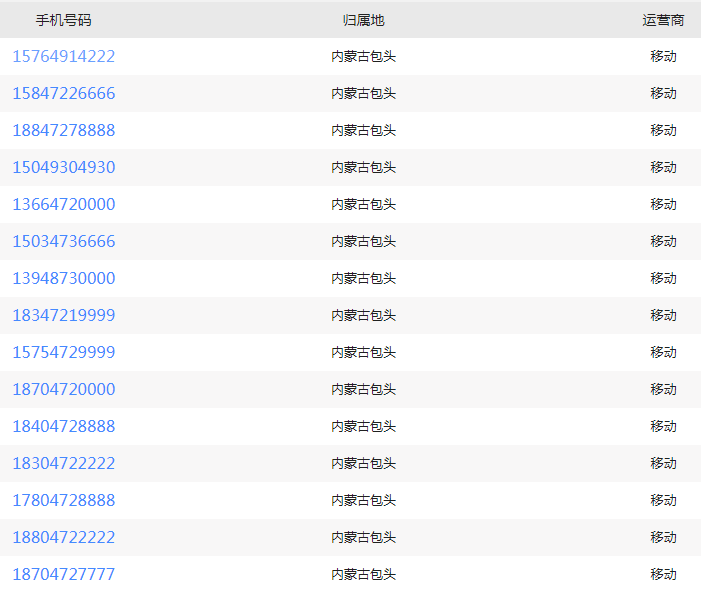Select 内蒙古包头 in the 18704727777 row
This screenshot has height=592, width=701.
pyautogui.click(x=363, y=575)
